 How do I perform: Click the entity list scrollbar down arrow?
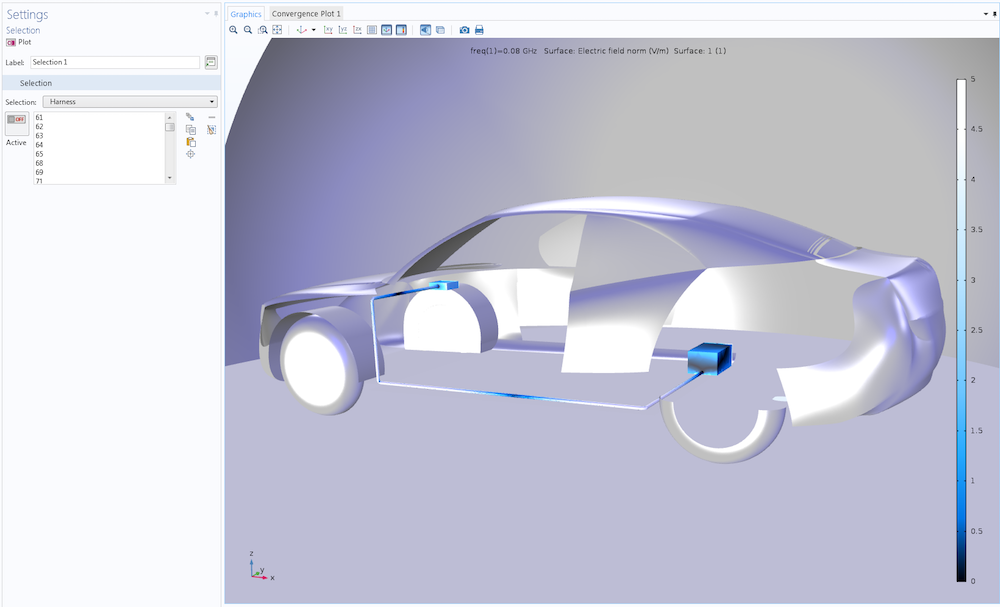tap(170, 178)
